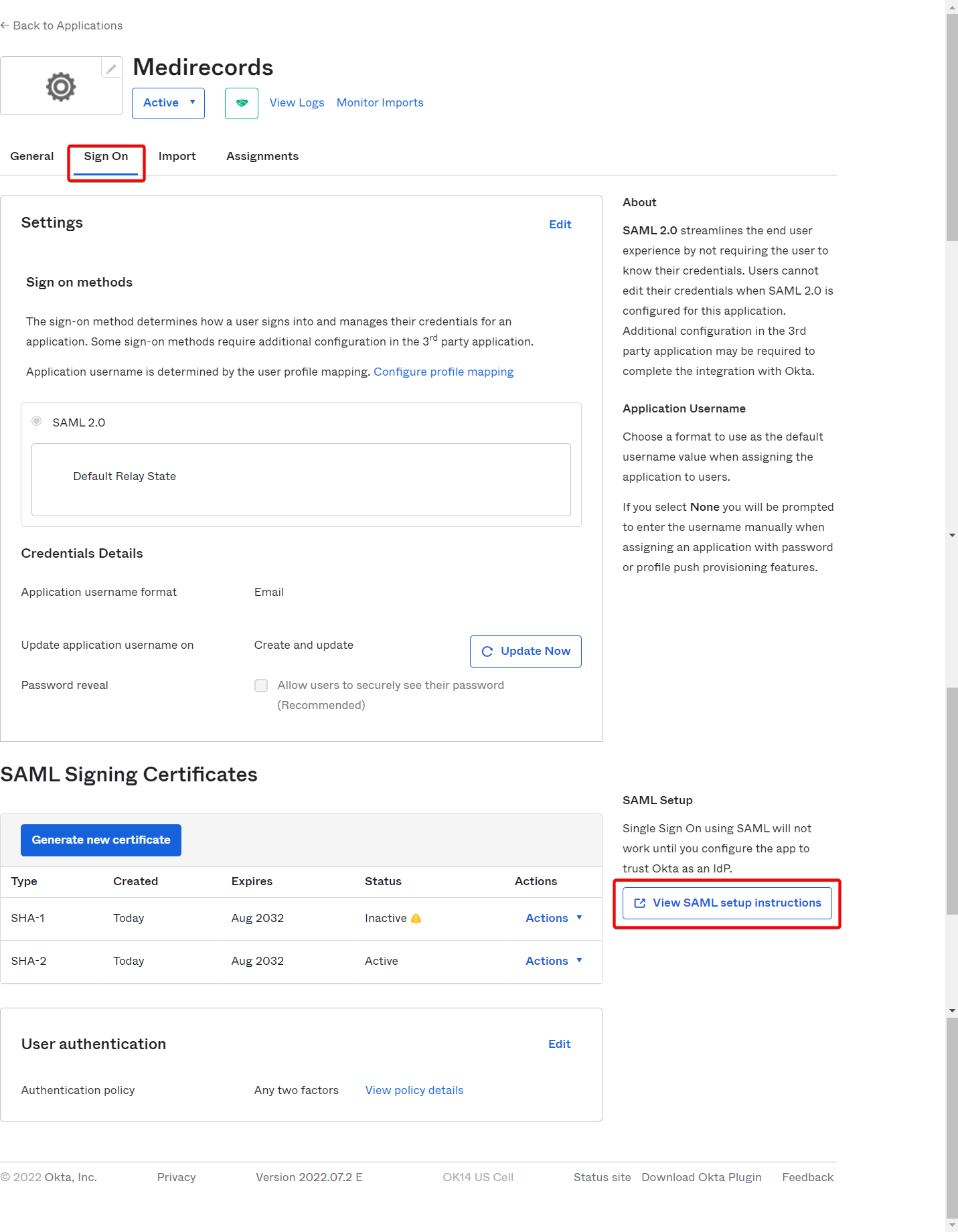Screen dimensions: 958x1232
Task: Open the Assignments tab
Action: pyautogui.click(x=262, y=156)
